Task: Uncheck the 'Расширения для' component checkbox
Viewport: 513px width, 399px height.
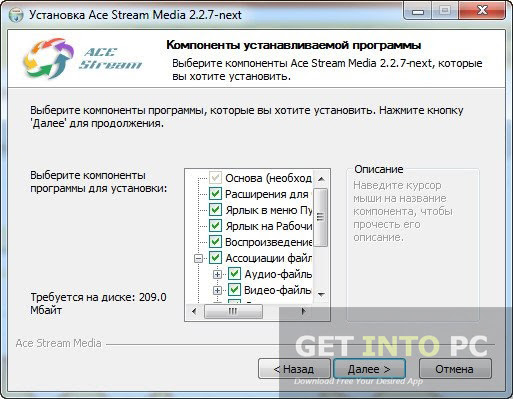Action: pos(215,193)
